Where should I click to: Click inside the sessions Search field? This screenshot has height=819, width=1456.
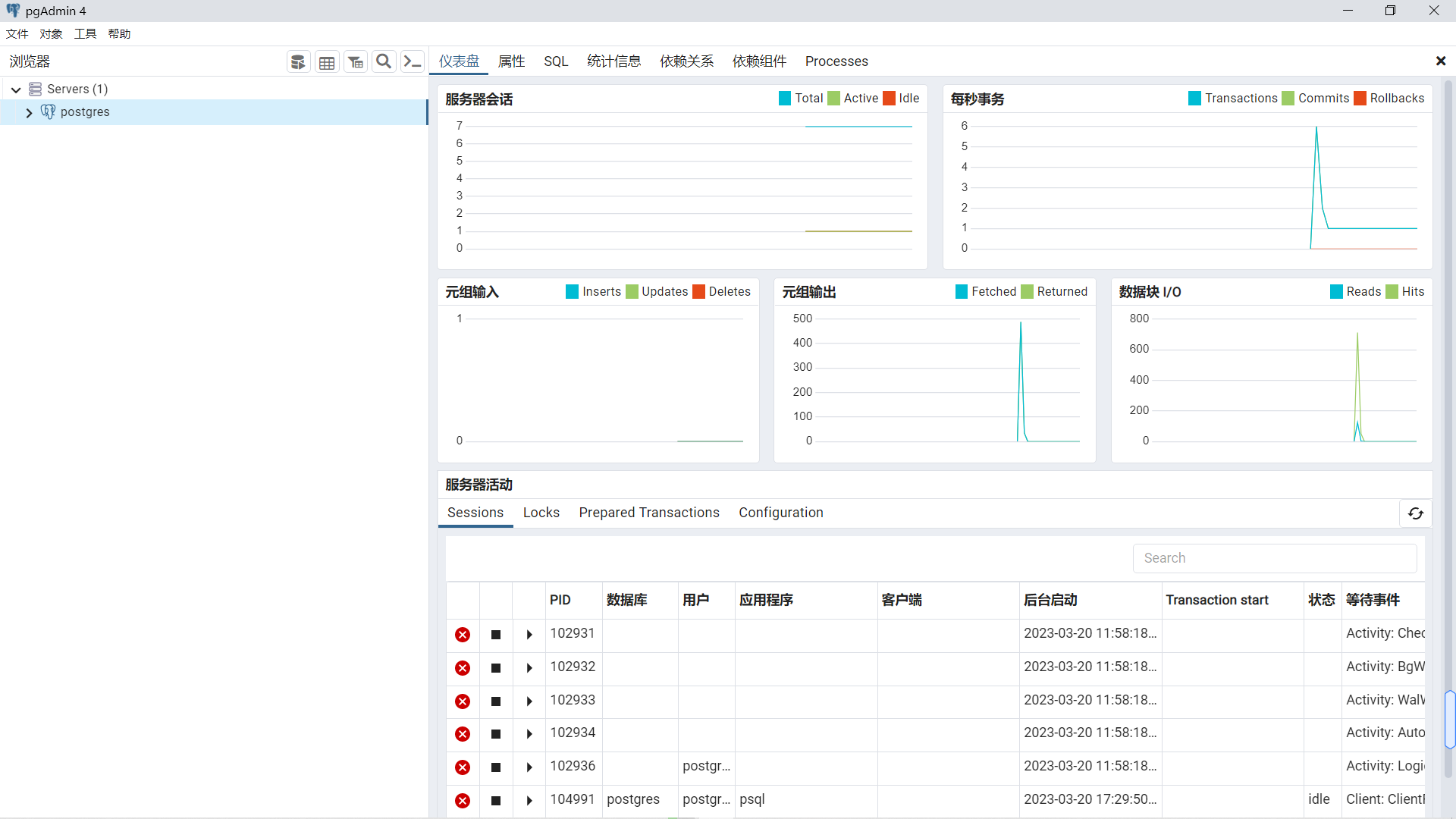(1274, 558)
